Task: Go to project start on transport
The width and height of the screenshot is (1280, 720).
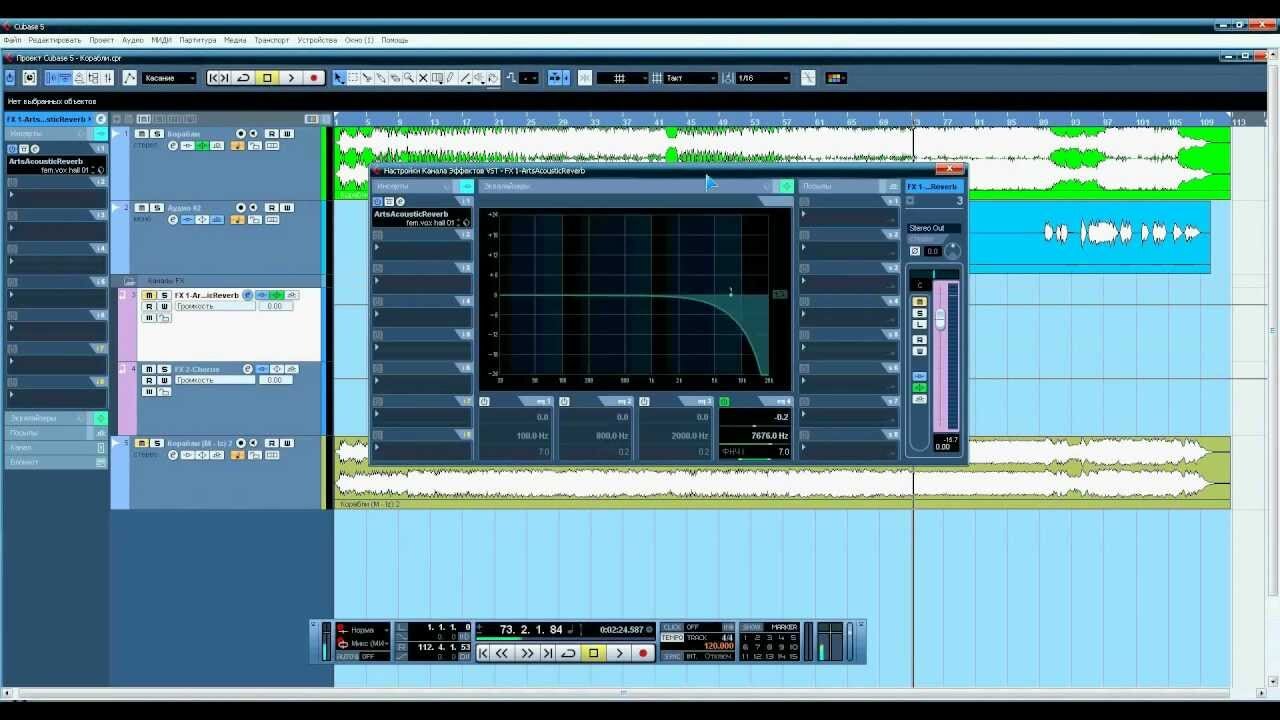Action: [483, 653]
